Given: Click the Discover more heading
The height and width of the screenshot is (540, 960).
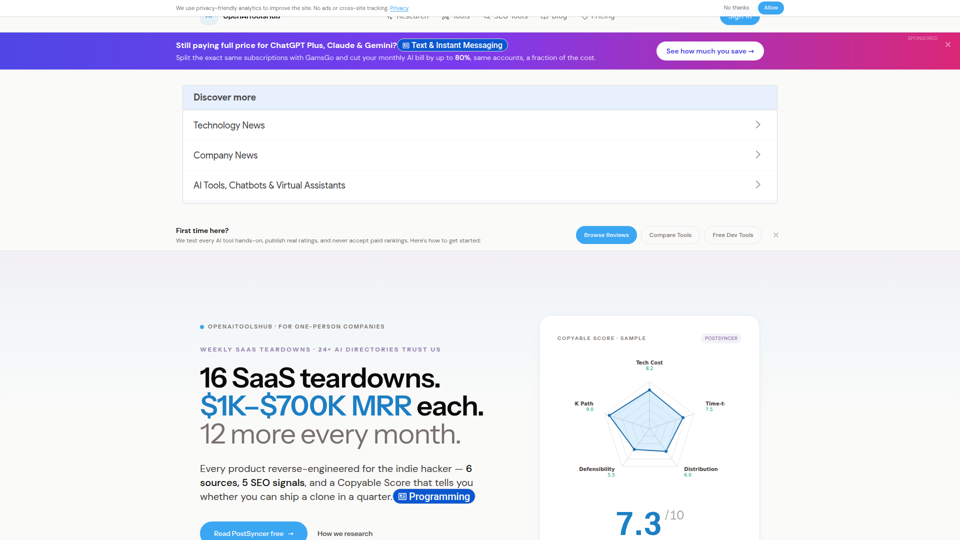Looking at the screenshot, I should coord(225,97).
